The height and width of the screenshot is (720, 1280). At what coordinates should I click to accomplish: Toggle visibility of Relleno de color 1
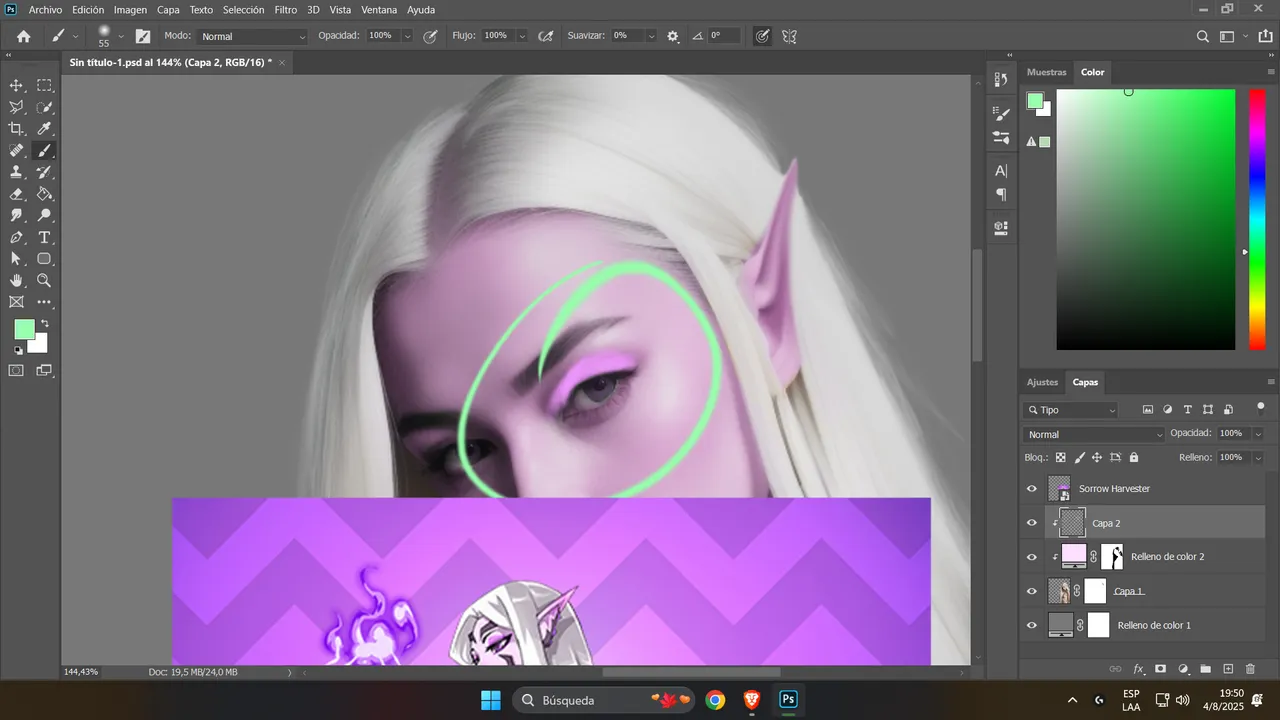[1032, 625]
